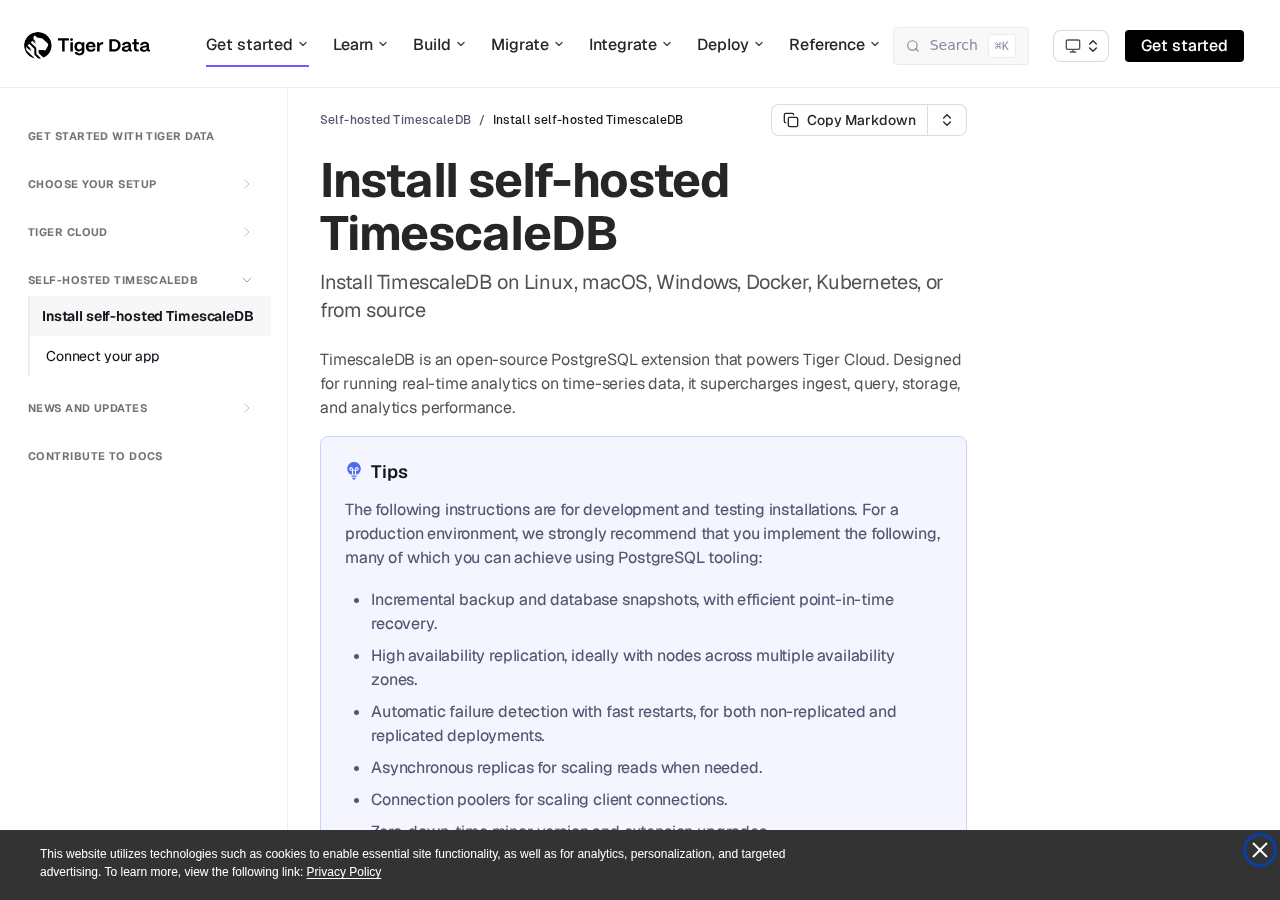The width and height of the screenshot is (1280, 900).
Task: Click the Tips callout heading
Action: pyautogui.click(x=389, y=472)
